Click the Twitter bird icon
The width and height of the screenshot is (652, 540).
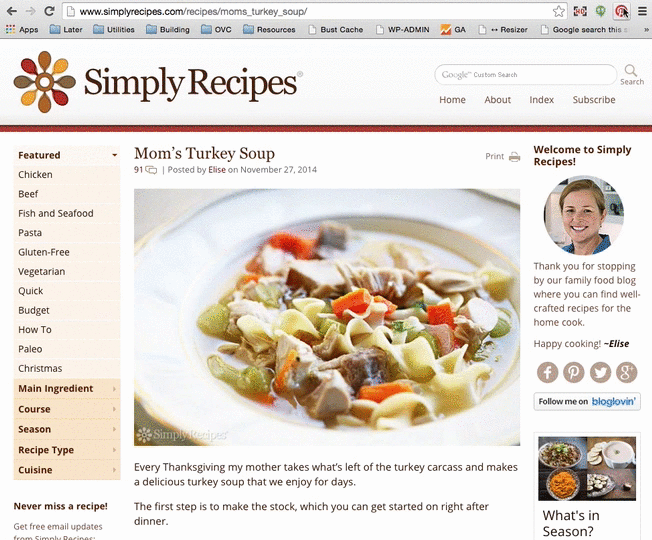(600, 372)
